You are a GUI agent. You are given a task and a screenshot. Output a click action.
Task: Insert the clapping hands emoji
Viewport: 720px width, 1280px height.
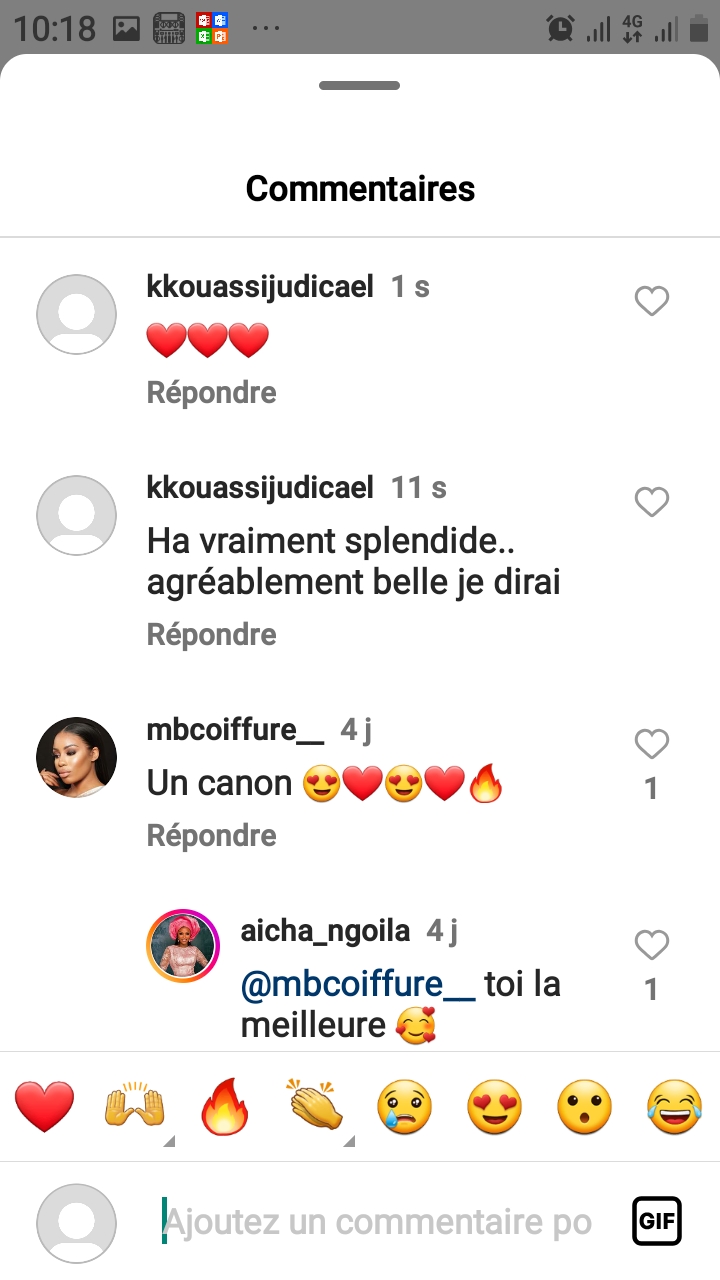click(314, 1108)
